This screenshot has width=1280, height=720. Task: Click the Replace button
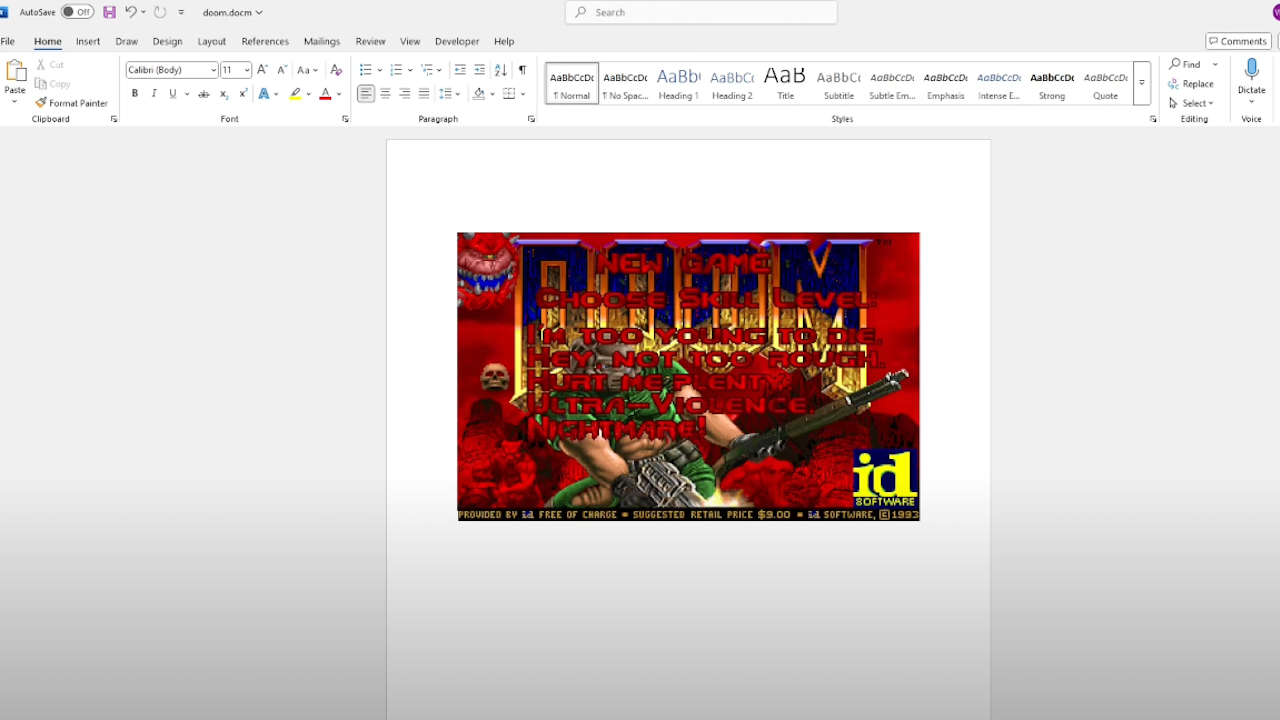coord(1191,84)
